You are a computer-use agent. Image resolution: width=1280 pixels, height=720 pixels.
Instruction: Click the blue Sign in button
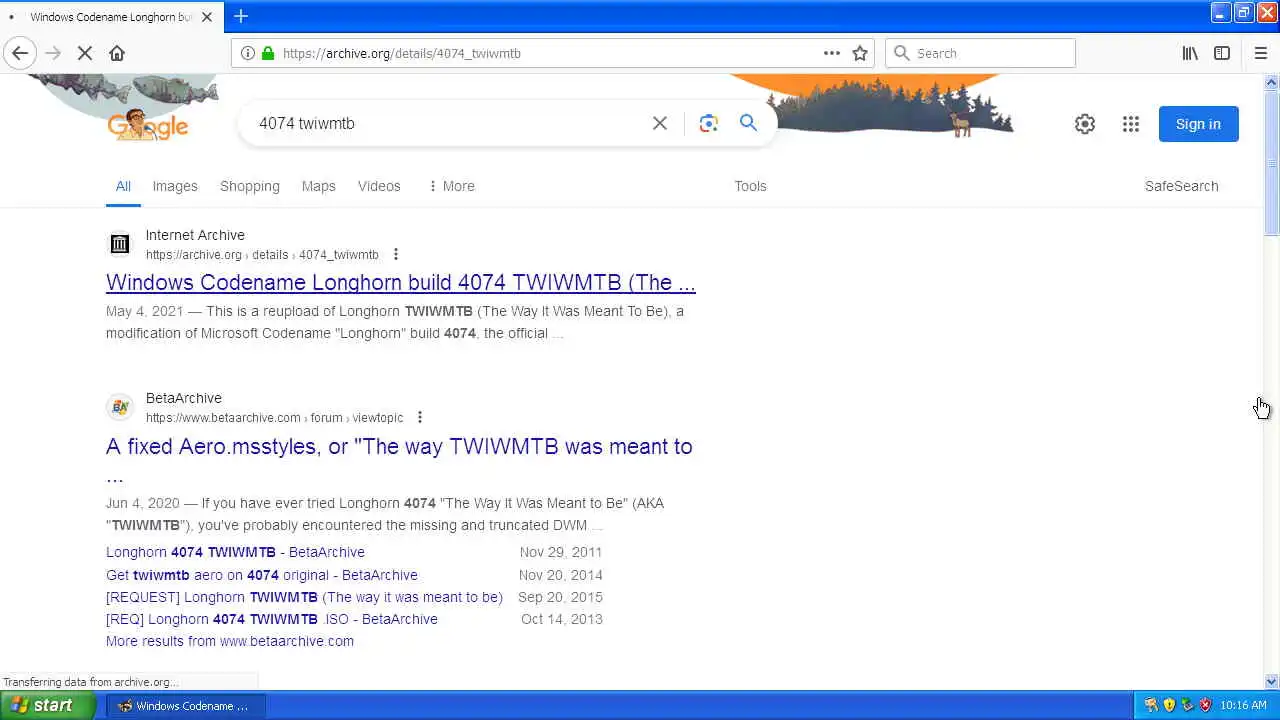coord(1198,124)
